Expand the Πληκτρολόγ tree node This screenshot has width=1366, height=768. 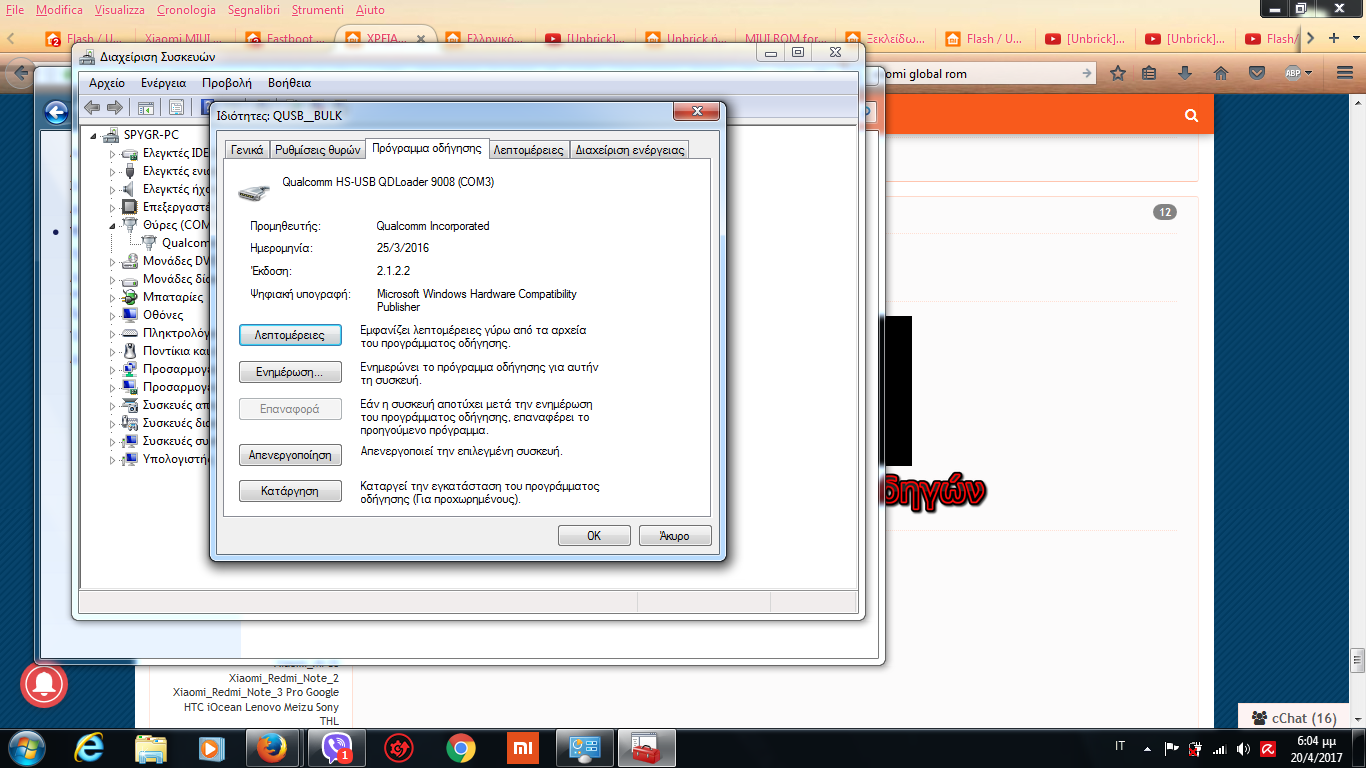[x=113, y=333]
